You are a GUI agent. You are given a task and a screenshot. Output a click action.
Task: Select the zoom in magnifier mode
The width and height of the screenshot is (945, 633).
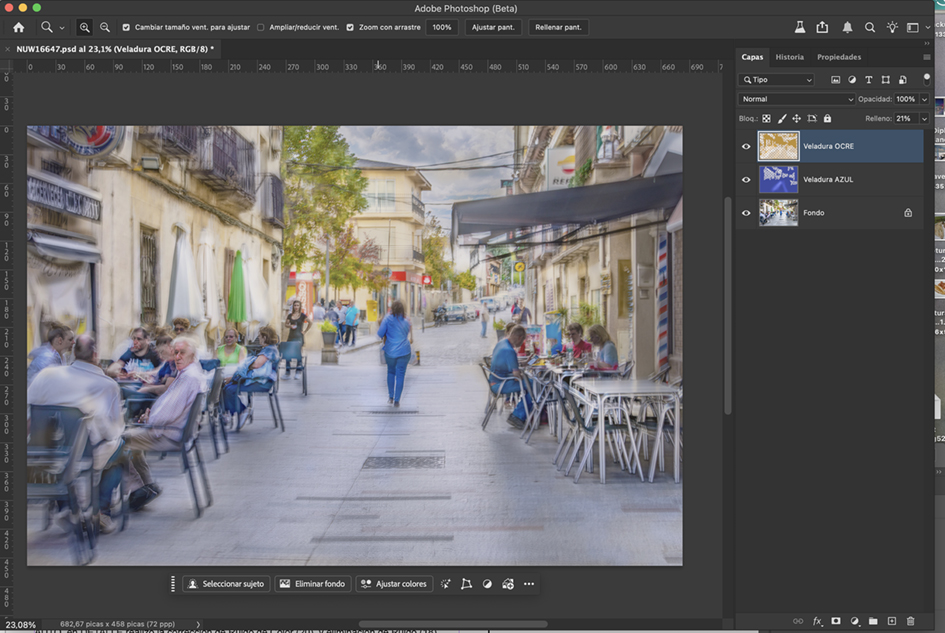(x=84, y=27)
